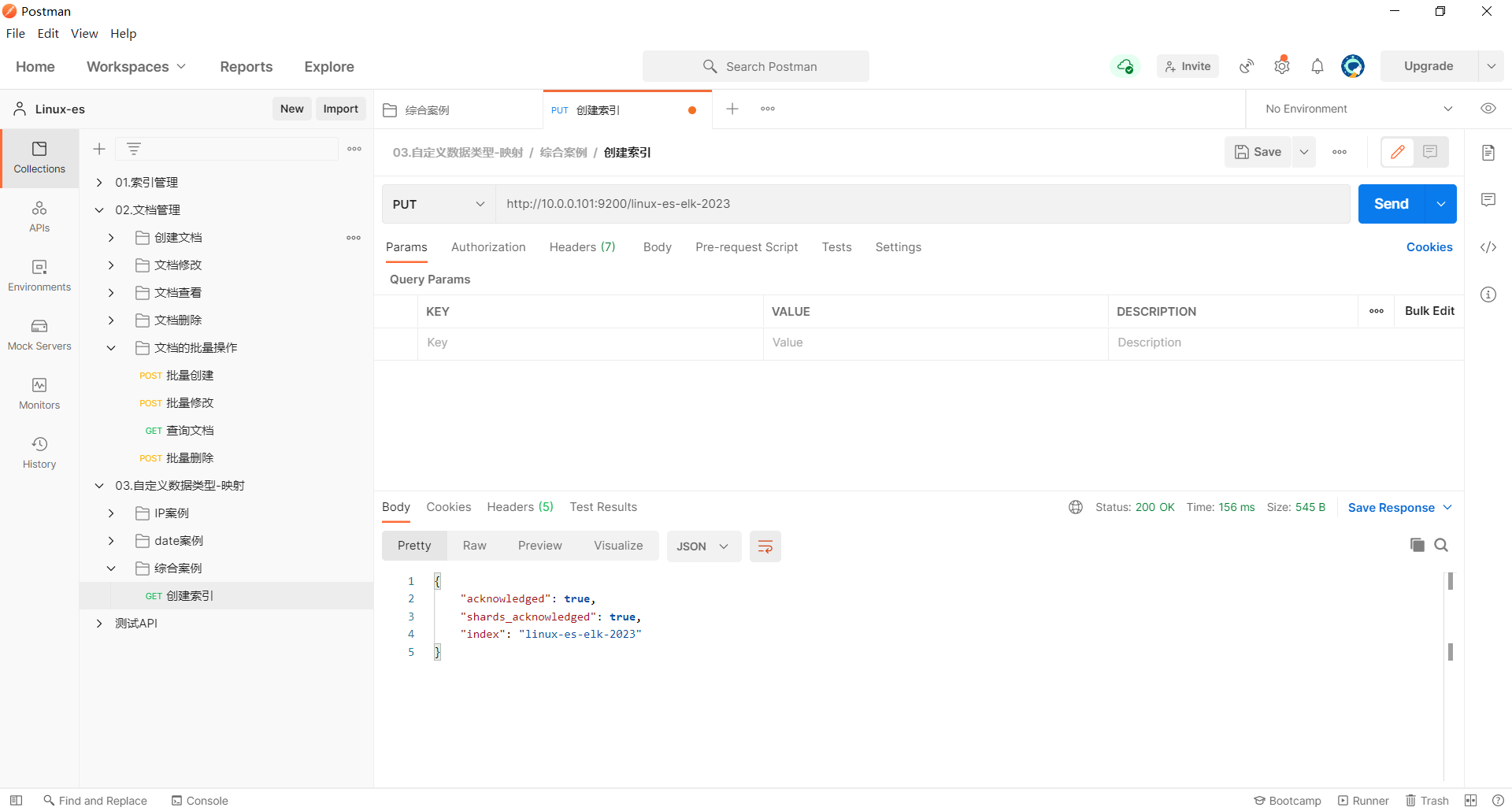Image resolution: width=1512 pixels, height=811 pixels.
Task: Collapse the 文档的批量操作 folder
Action: pos(111,348)
